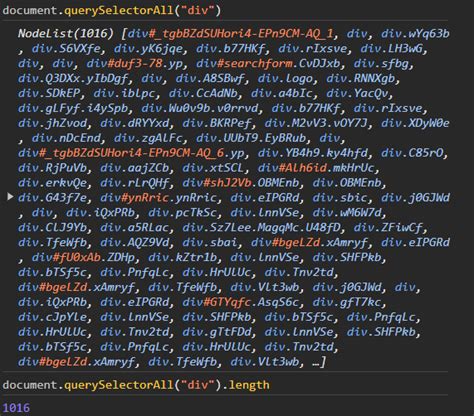Click div.zgAlFc in the NodeList
This screenshot has height=416, width=474.
148,138
